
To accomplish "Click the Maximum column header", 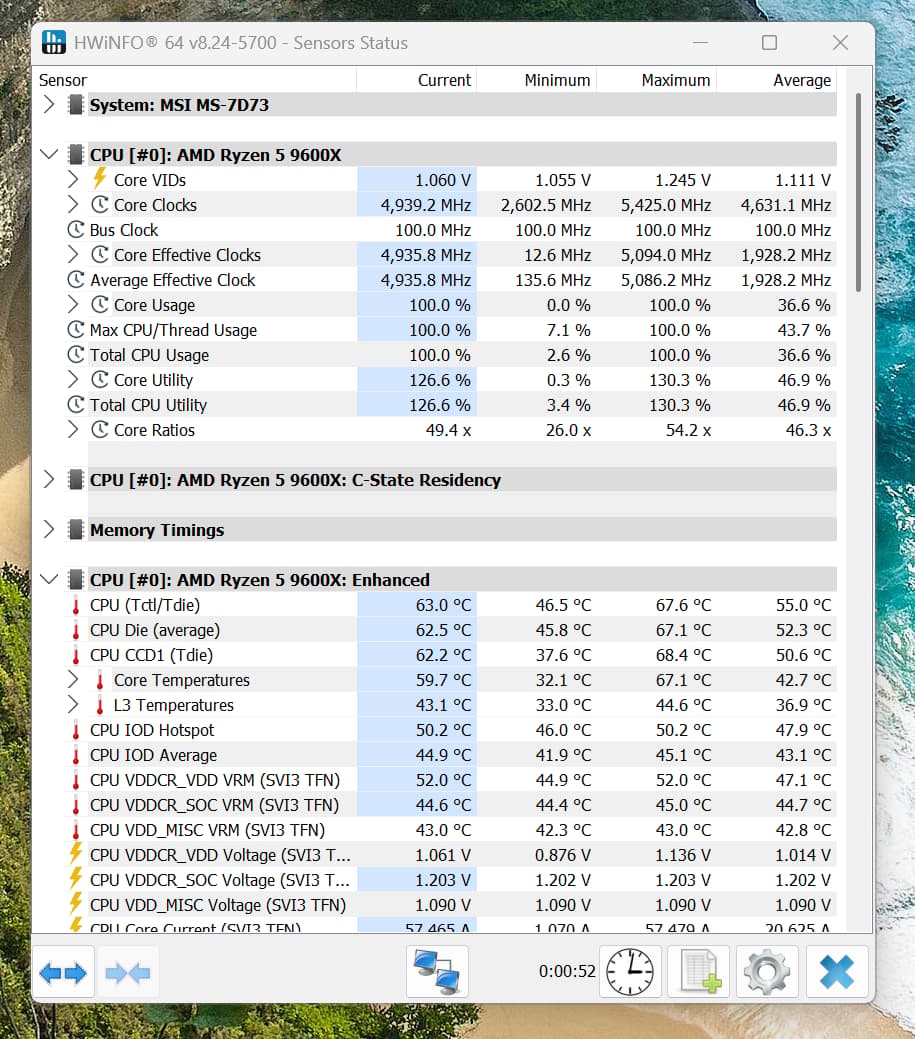I will (x=657, y=80).
